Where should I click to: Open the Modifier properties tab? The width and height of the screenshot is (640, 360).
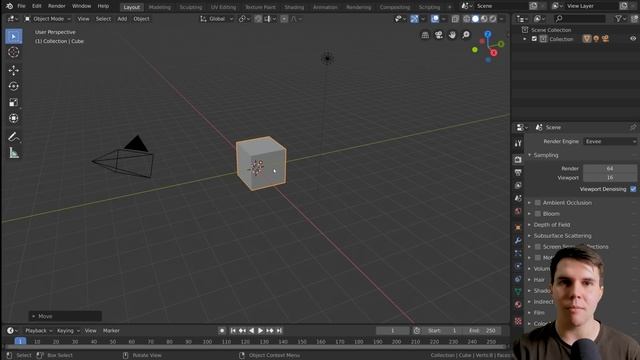518,240
